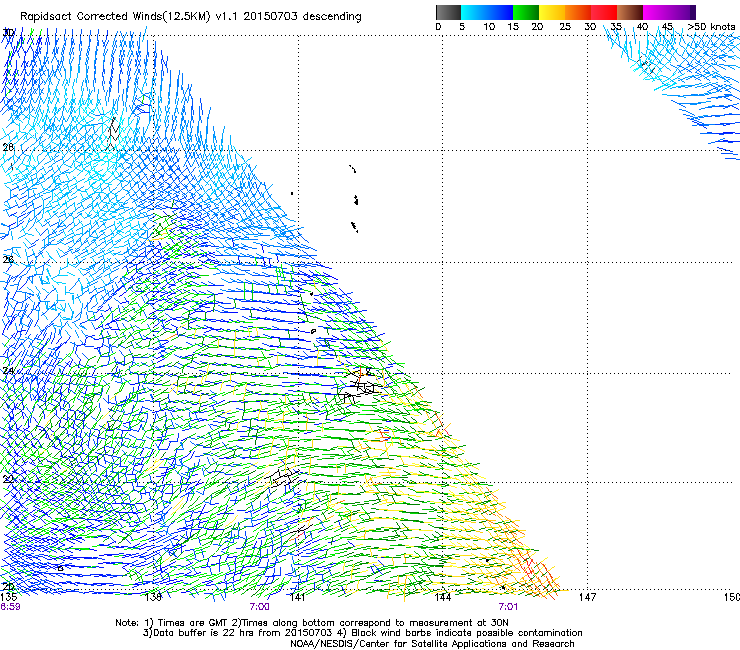Screen dimensions: 740x650
Task: Click the NOAA/NESDIS credit line
Action: click(x=432, y=644)
